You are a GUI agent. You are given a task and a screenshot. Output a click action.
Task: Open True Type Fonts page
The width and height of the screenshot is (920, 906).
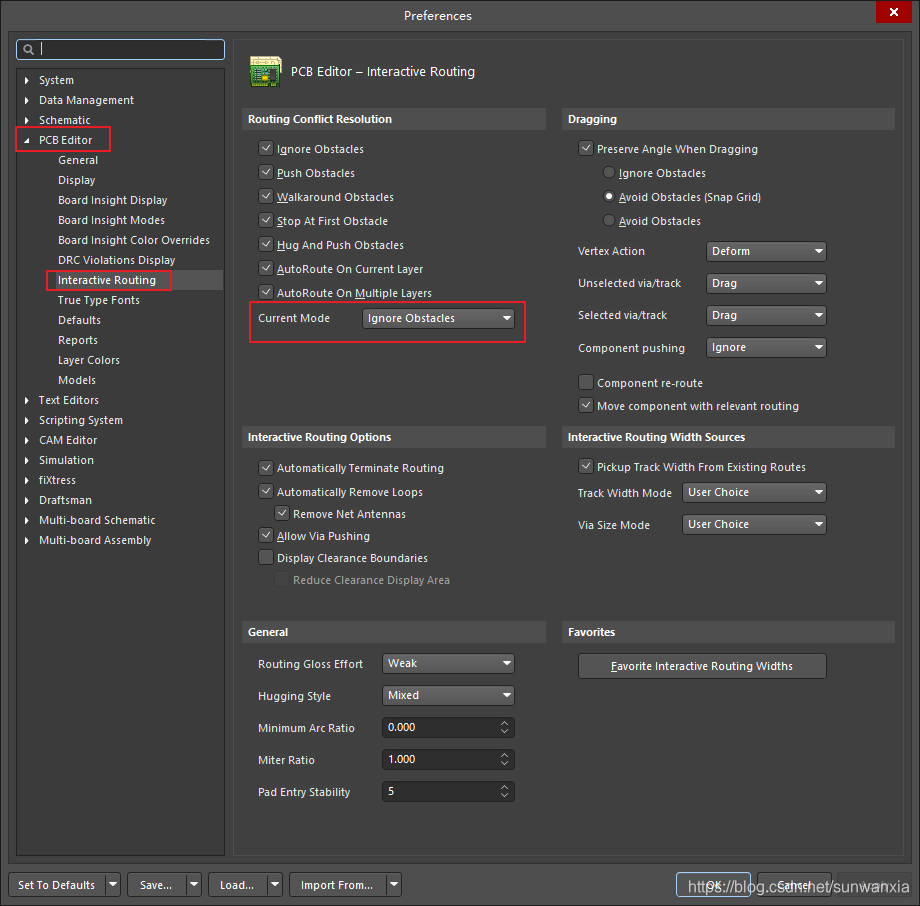(x=99, y=300)
